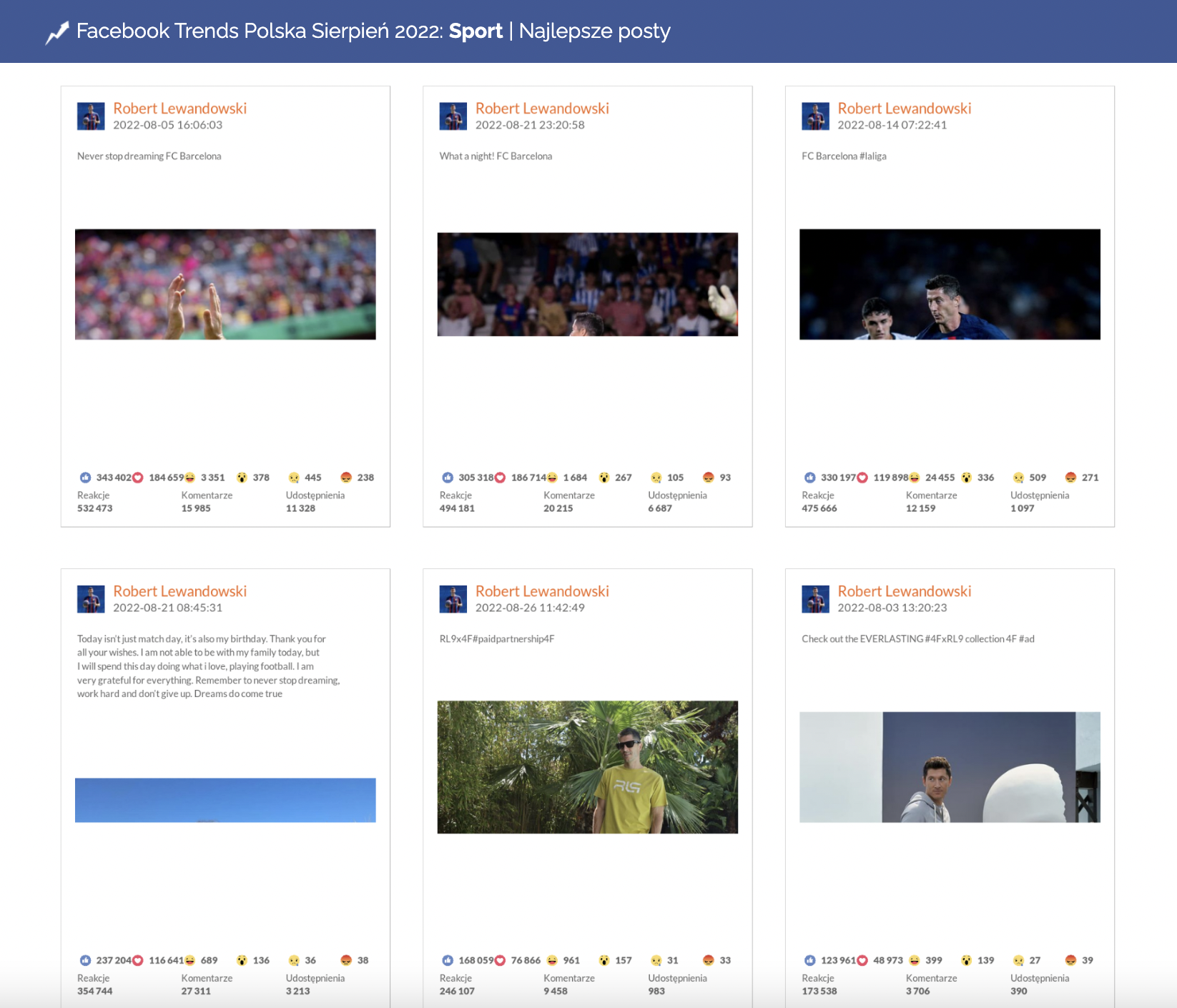The image size is (1177, 1008).
Task: Open Robert Lewandowski link on 2022-08-03 post
Action: click(x=904, y=591)
